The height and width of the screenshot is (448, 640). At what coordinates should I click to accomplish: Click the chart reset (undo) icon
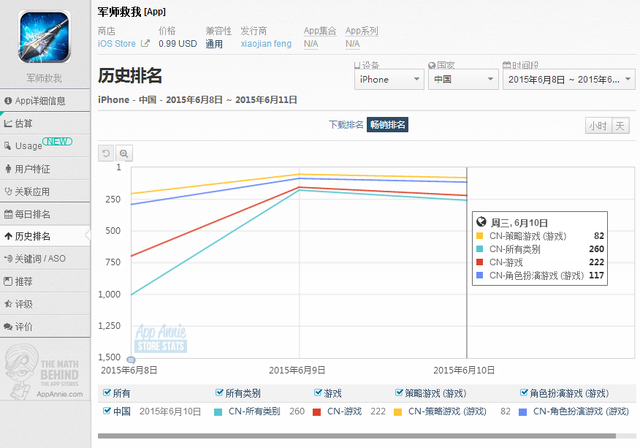(x=106, y=153)
